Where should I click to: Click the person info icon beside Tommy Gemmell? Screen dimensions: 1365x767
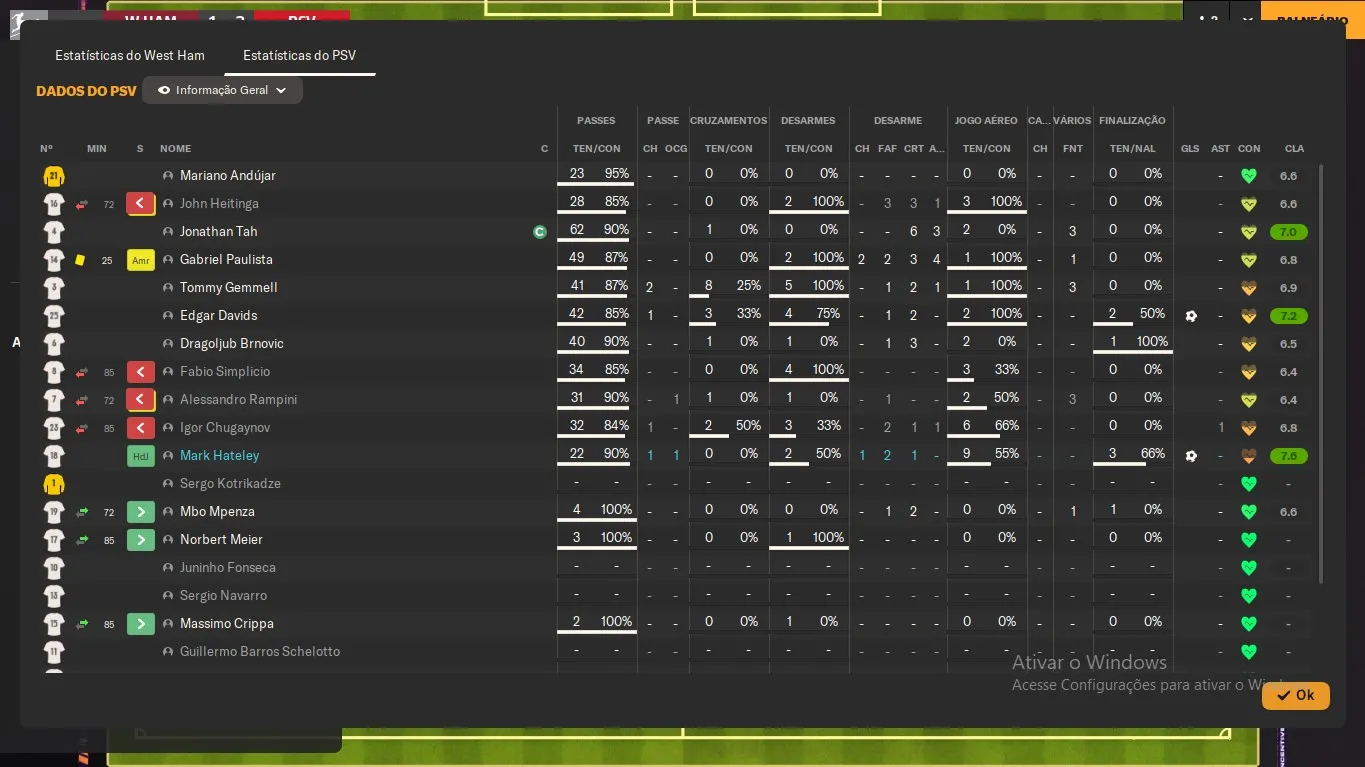(168, 288)
